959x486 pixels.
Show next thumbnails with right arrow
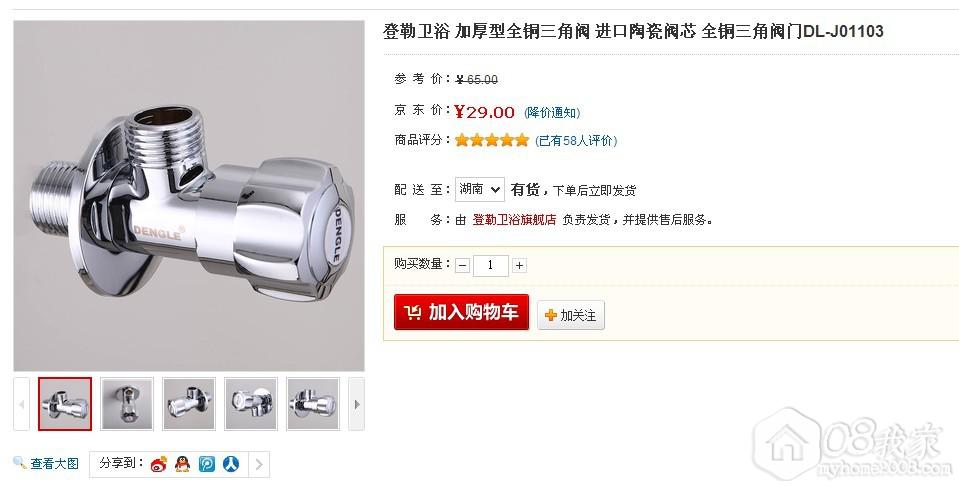pyautogui.click(x=357, y=404)
